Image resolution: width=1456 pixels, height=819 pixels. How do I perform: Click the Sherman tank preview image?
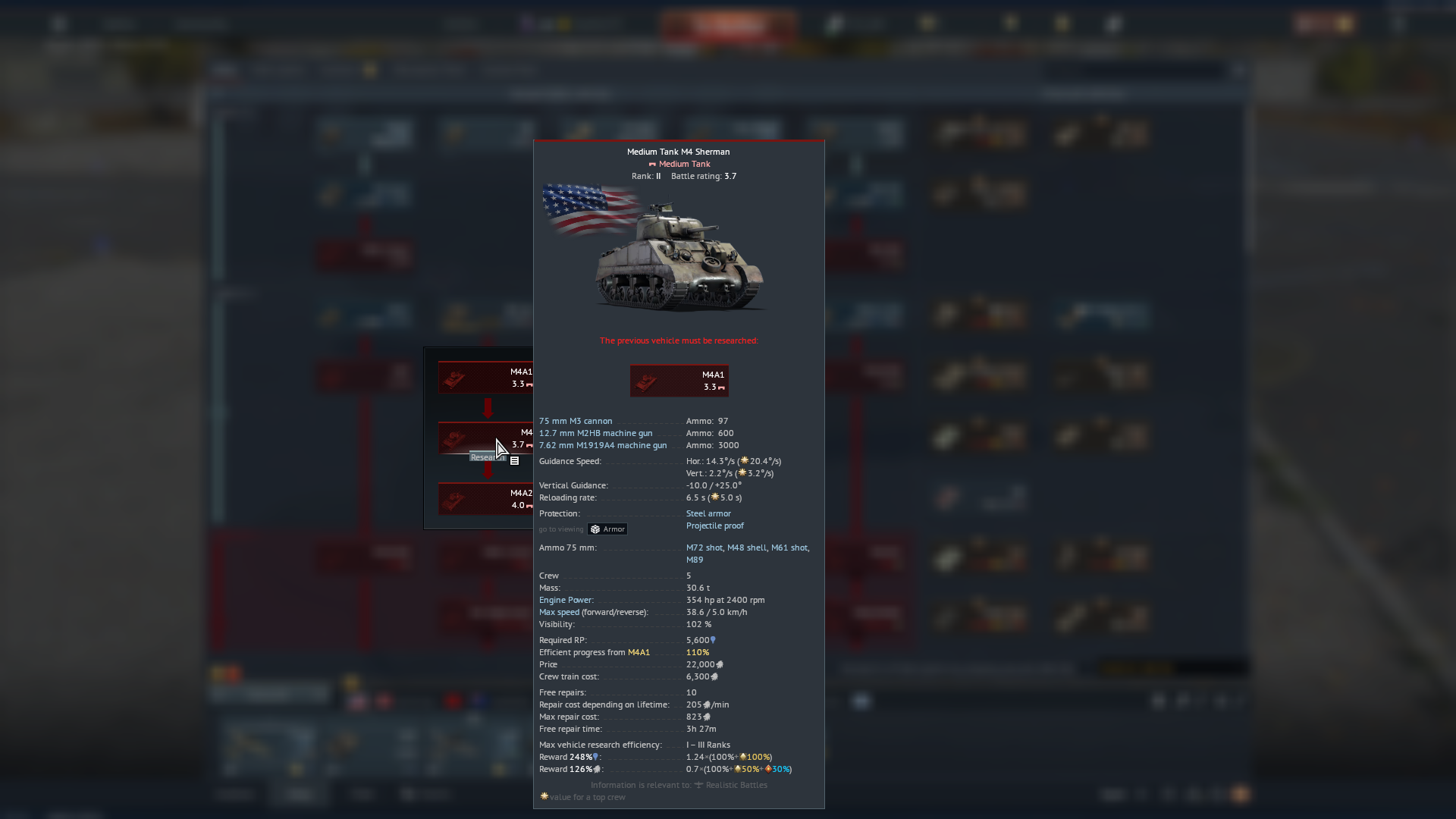click(679, 262)
